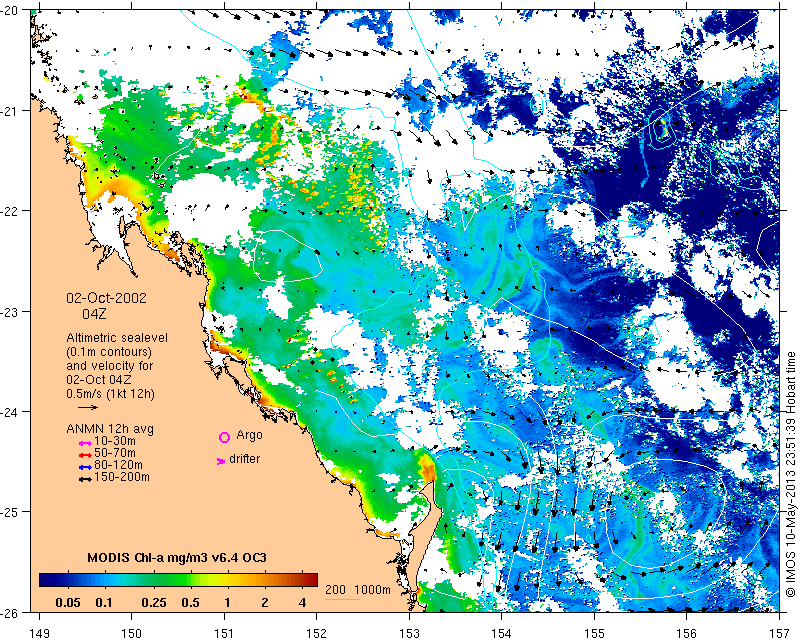
Task: Click the IMOS copyright timestamp text
Action: click(790, 474)
